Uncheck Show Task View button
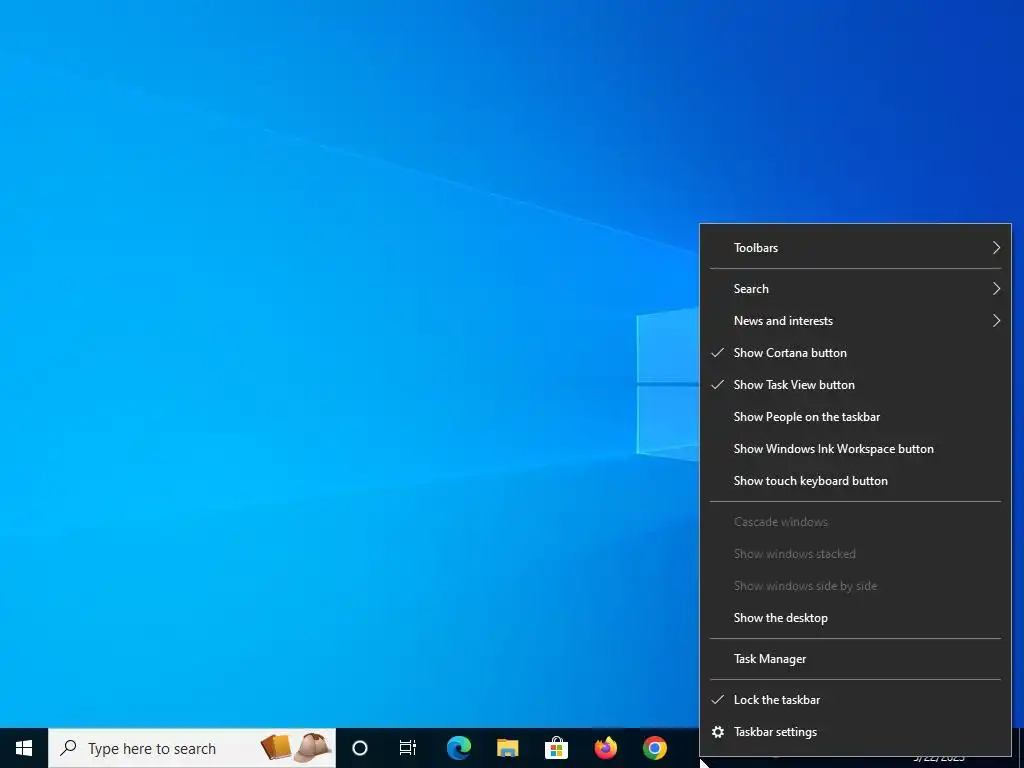The image size is (1024, 768). click(x=855, y=385)
